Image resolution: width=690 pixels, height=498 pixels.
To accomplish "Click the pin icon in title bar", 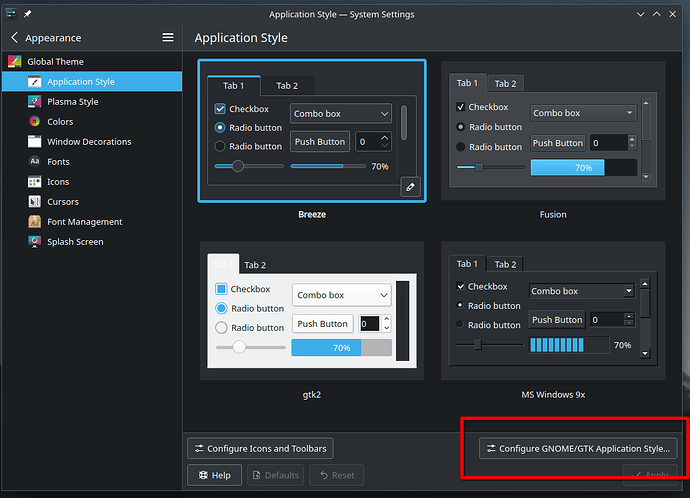I will (27, 14).
